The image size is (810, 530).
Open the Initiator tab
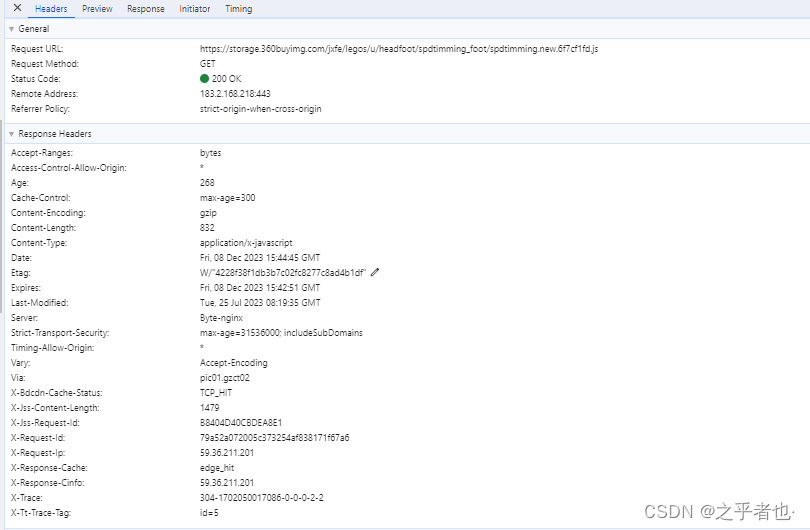click(x=195, y=9)
